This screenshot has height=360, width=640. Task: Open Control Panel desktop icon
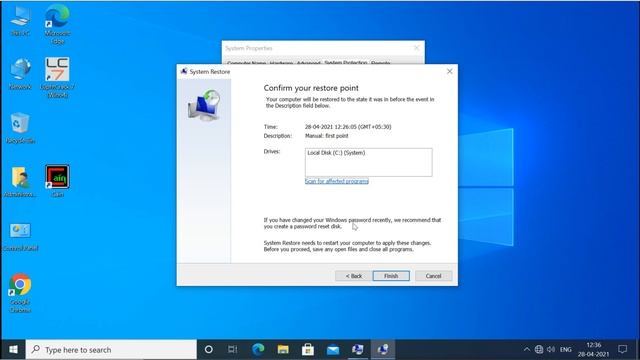click(x=20, y=236)
